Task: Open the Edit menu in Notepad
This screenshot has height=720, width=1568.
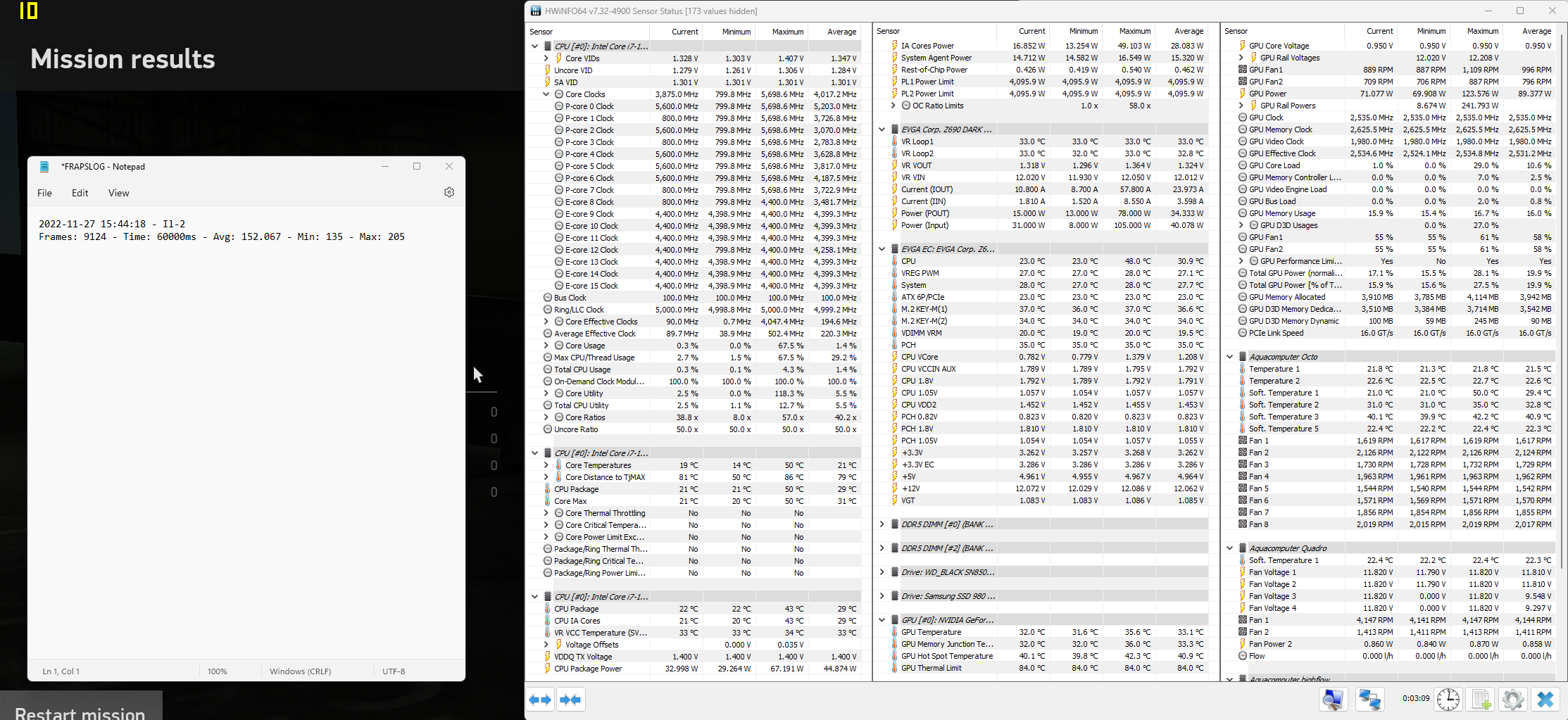Action: coord(80,193)
